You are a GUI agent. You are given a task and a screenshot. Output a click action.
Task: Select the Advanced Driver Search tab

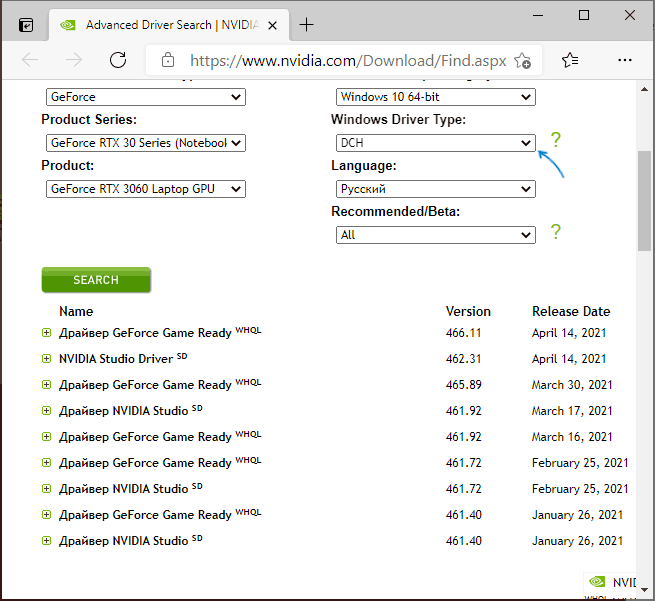167,25
